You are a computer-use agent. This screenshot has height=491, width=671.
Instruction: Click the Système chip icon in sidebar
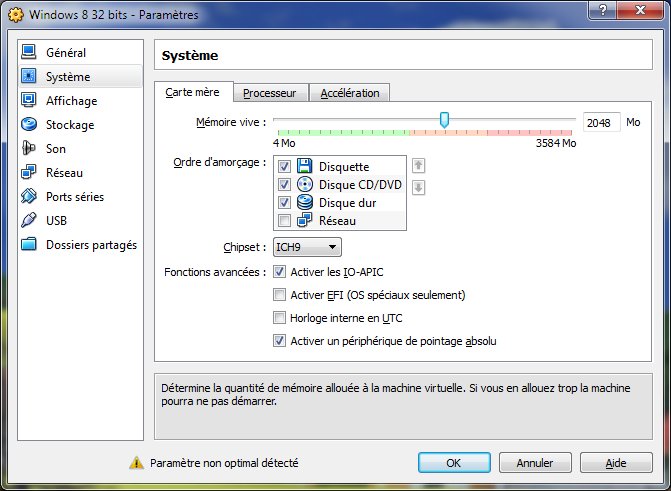[x=29, y=76]
